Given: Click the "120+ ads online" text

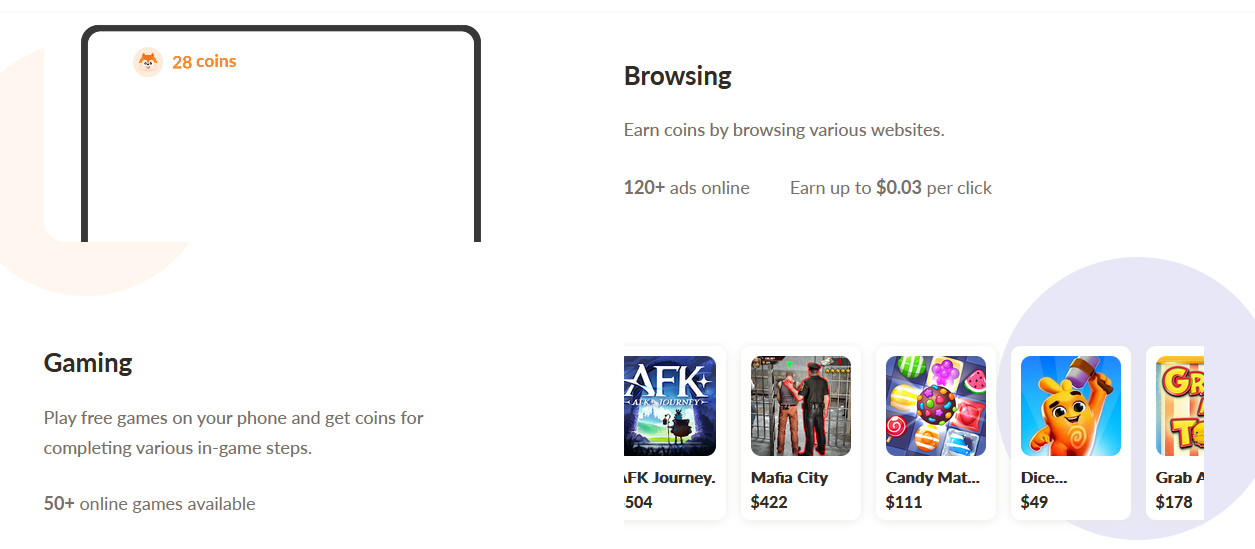Looking at the screenshot, I should (686, 188).
